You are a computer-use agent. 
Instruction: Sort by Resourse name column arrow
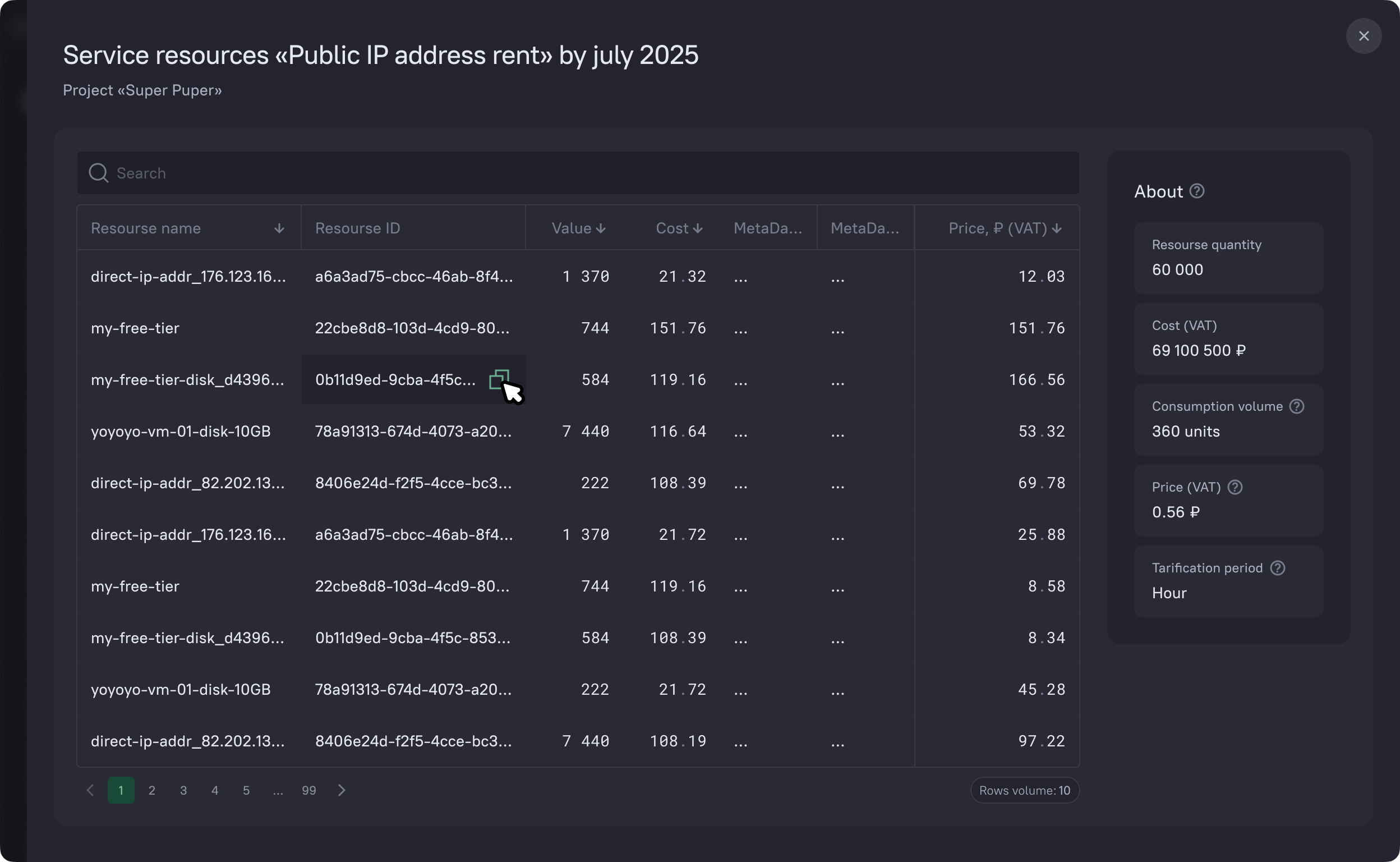[279, 228]
